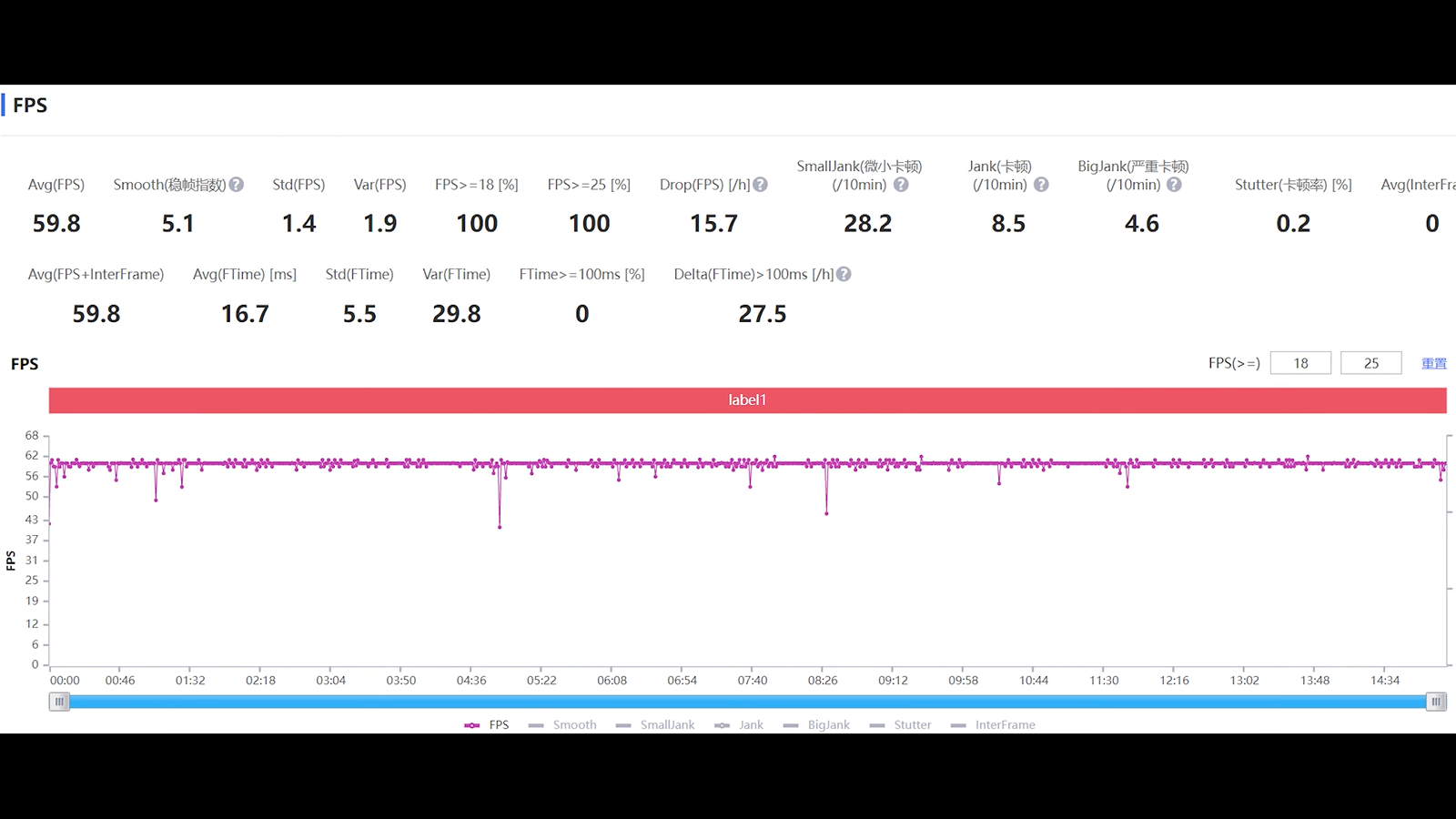Toggle the Stutter legend item
The width and height of the screenshot is (1456, 819).
pos(901,725)
